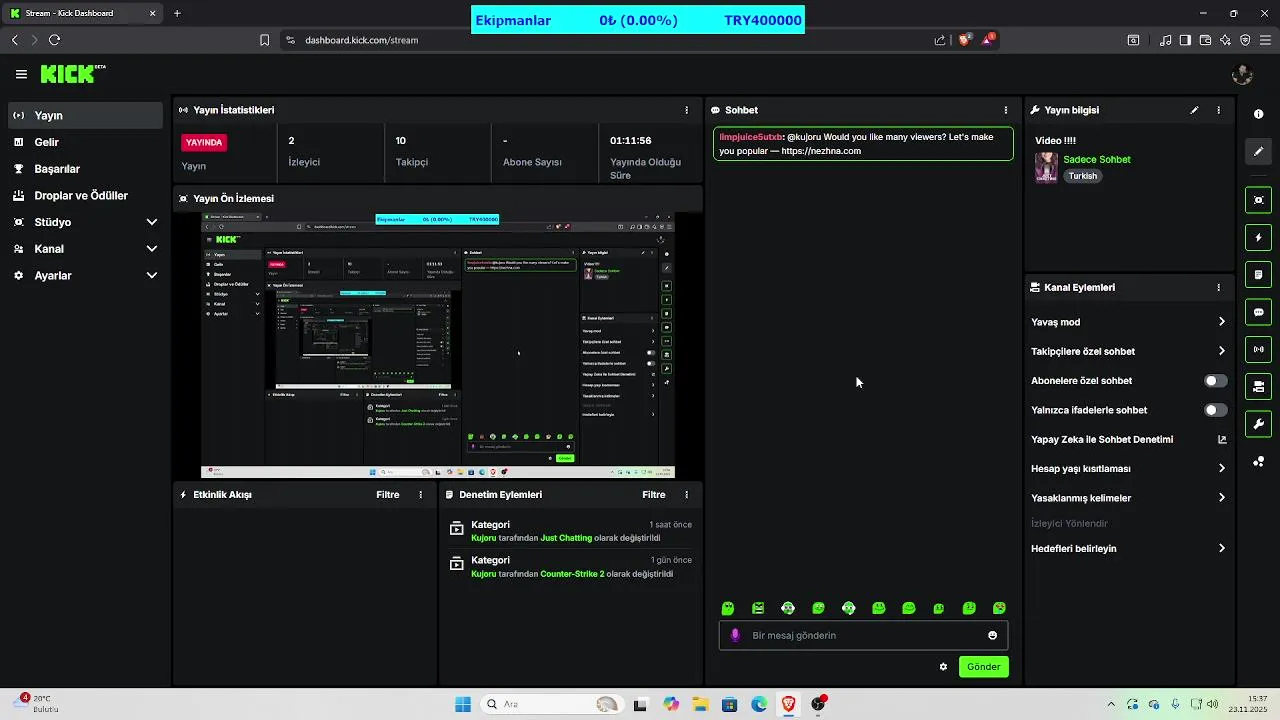The image size is (1280, 720).
Task: Toggle Yalnızca ifadelerle sohbet switch
Action: point(1215,410)
